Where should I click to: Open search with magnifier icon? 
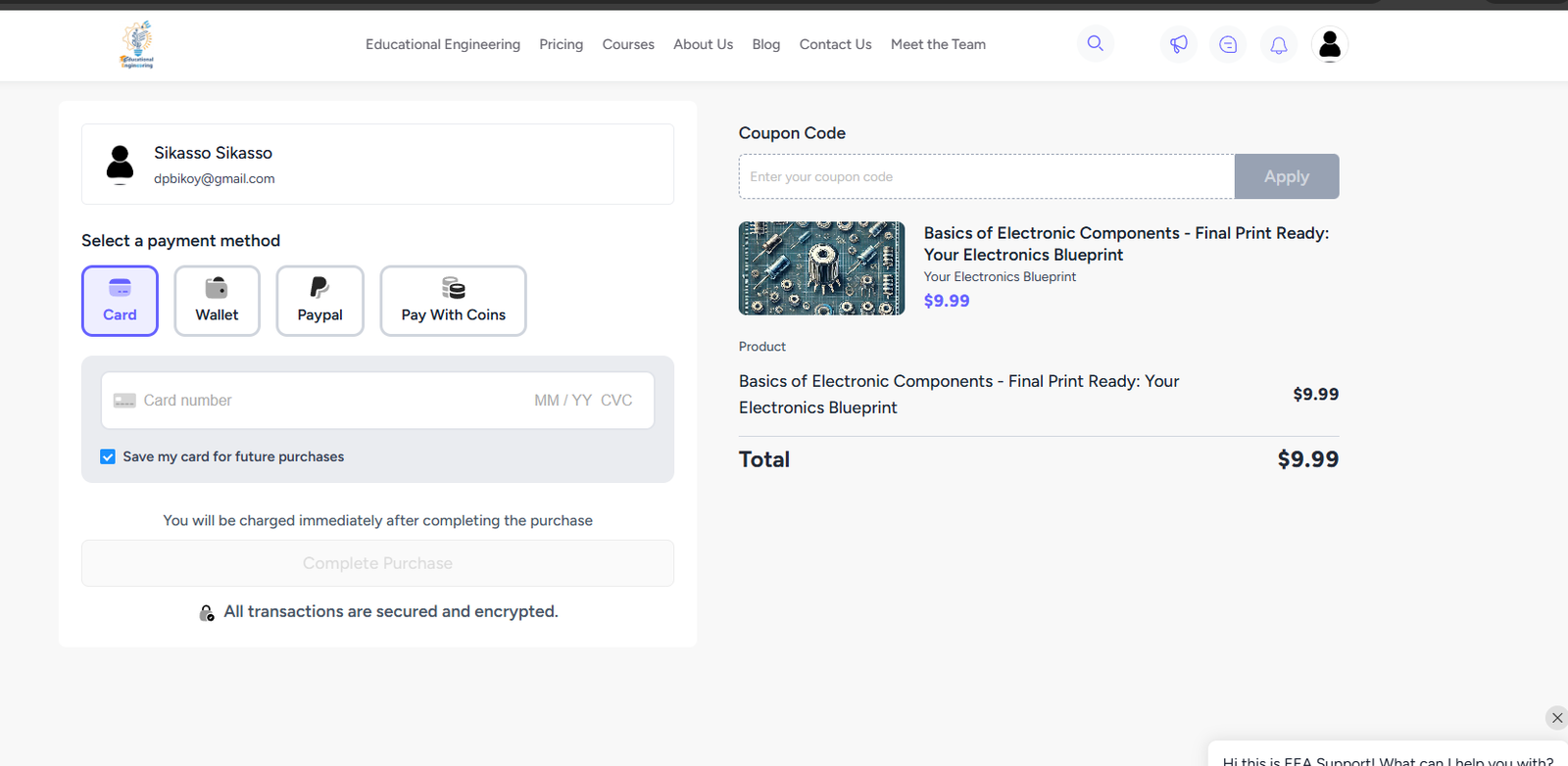coord(1095,44)
